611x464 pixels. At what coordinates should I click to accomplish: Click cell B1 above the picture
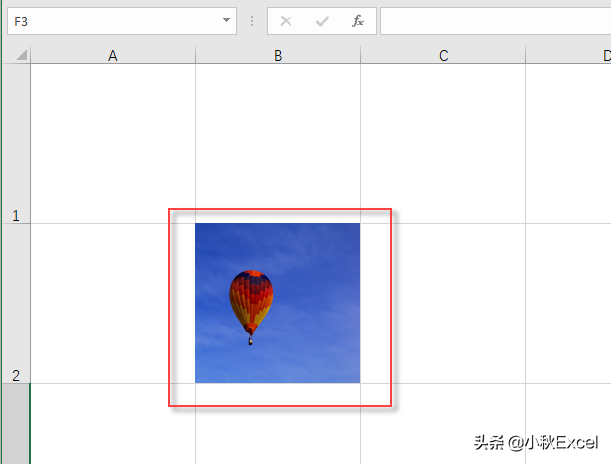point(278,143)
